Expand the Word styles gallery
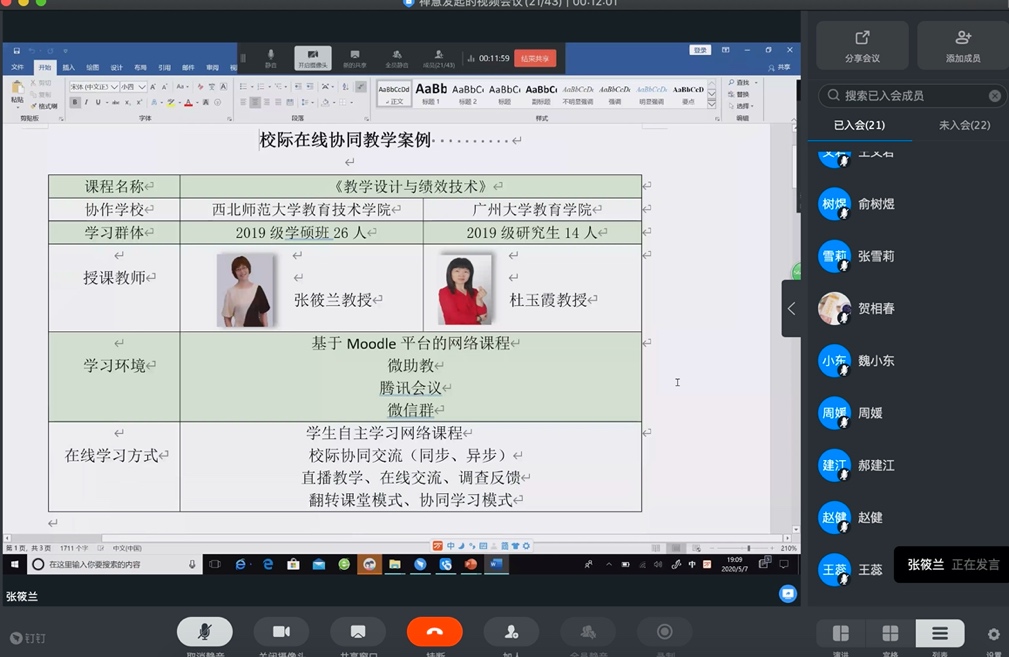This screenshot has width=1009, height=657. pos(712,102)
